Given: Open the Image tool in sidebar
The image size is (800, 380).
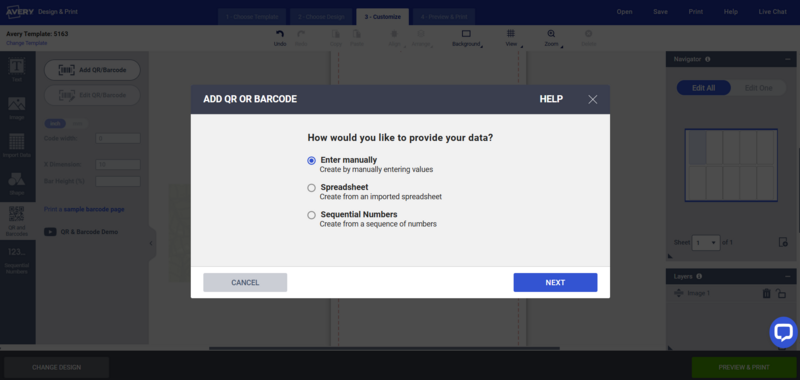Looking at the screenshot, I should click(17, 108).
